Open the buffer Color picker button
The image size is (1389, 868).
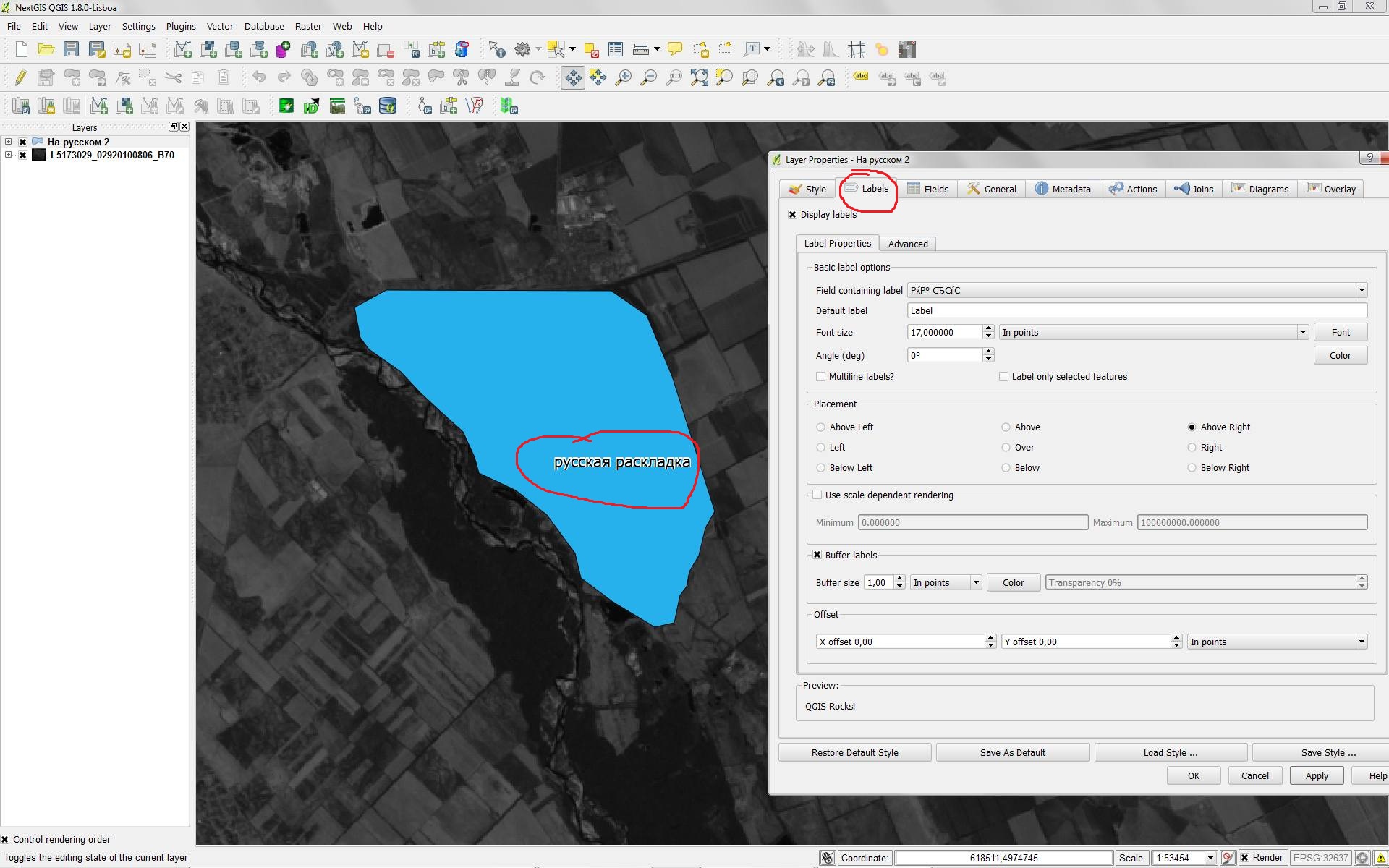coord(1013,583)
